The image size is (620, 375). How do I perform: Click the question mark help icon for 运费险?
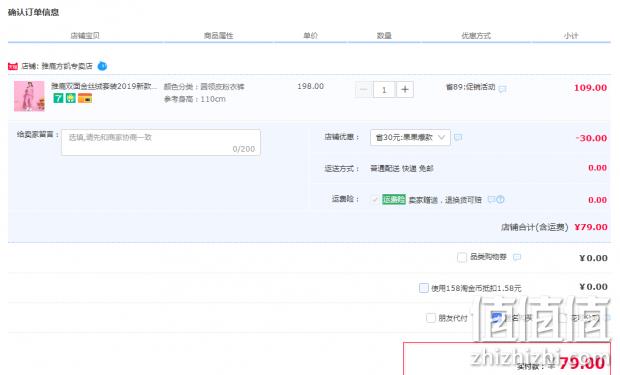click(x=500, y=199)
